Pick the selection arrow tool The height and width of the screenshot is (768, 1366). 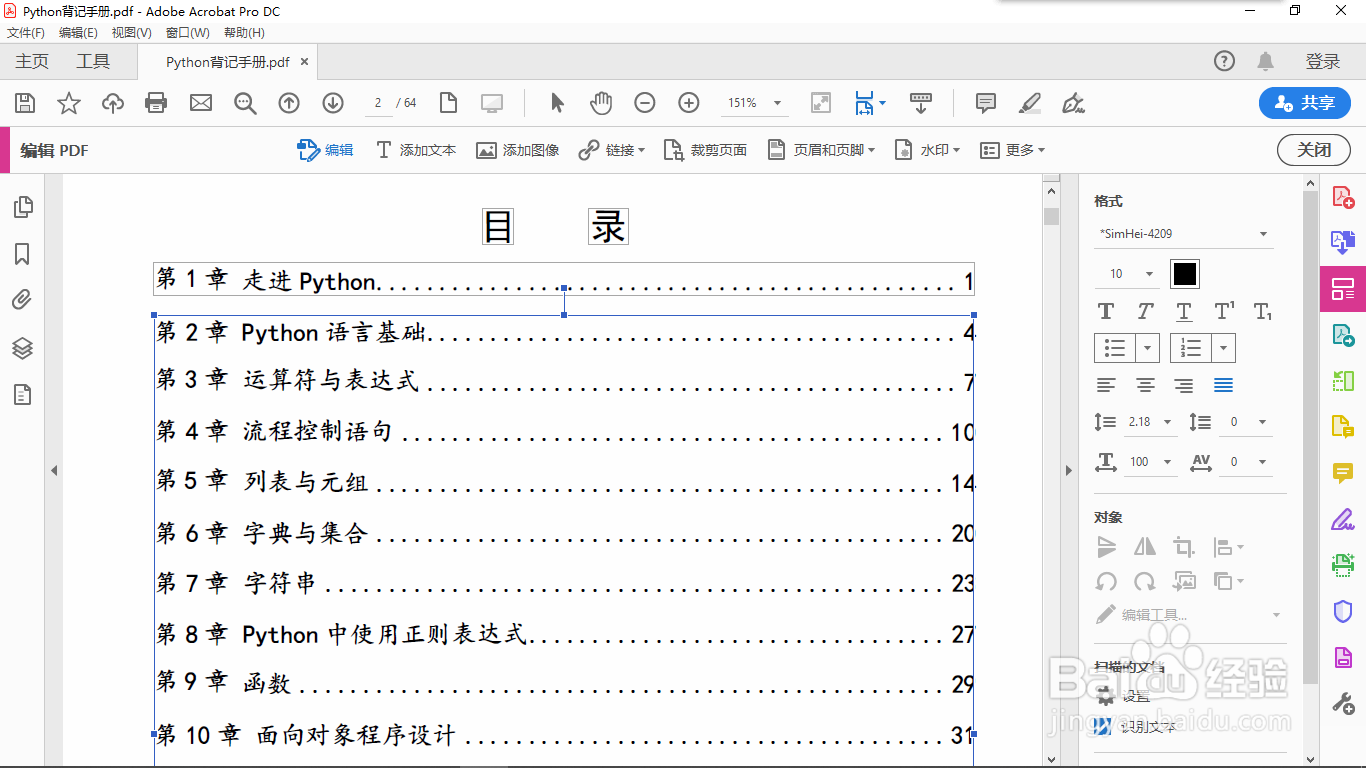(557, 103)
